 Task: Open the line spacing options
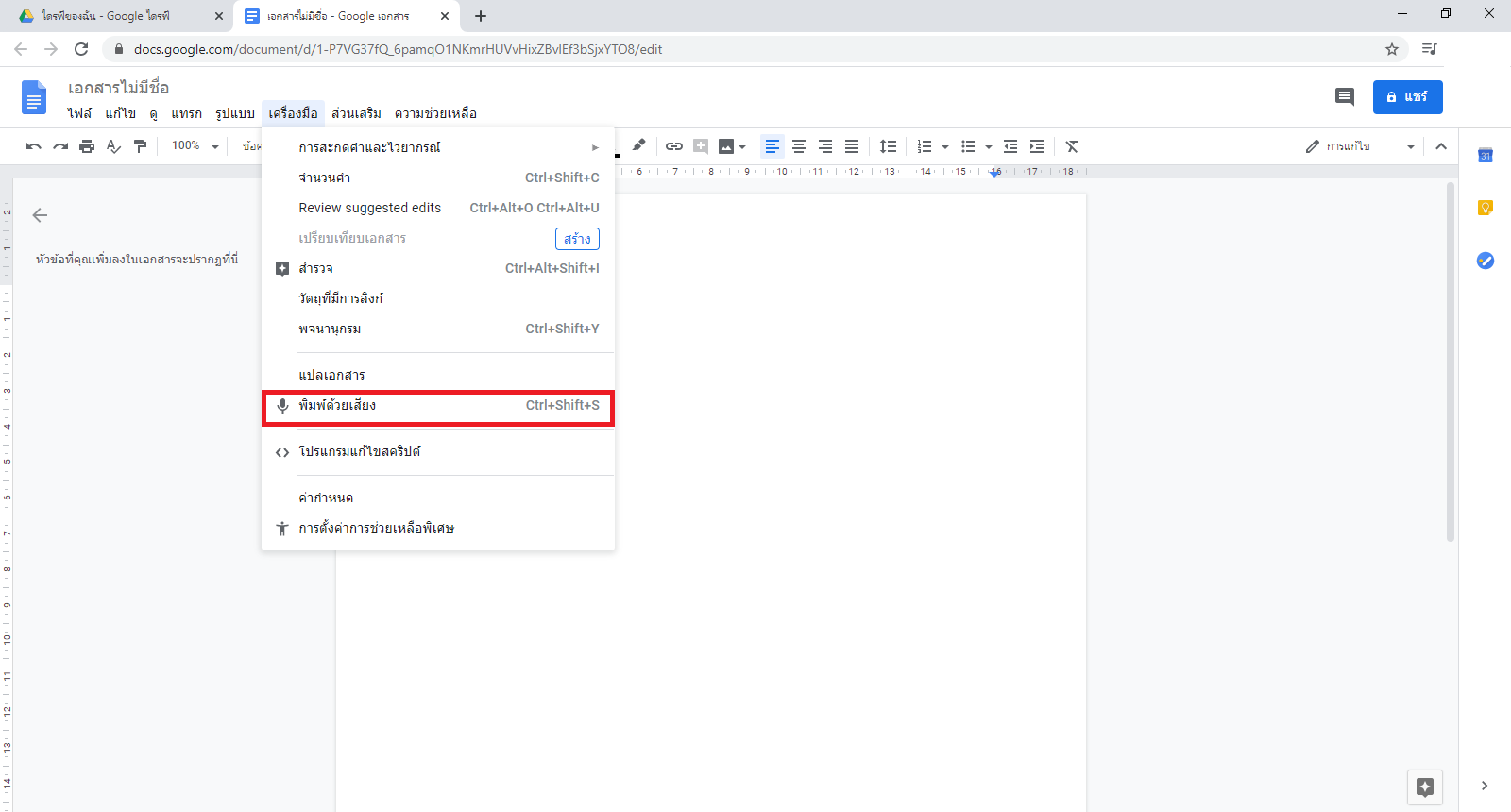[888, 146]
